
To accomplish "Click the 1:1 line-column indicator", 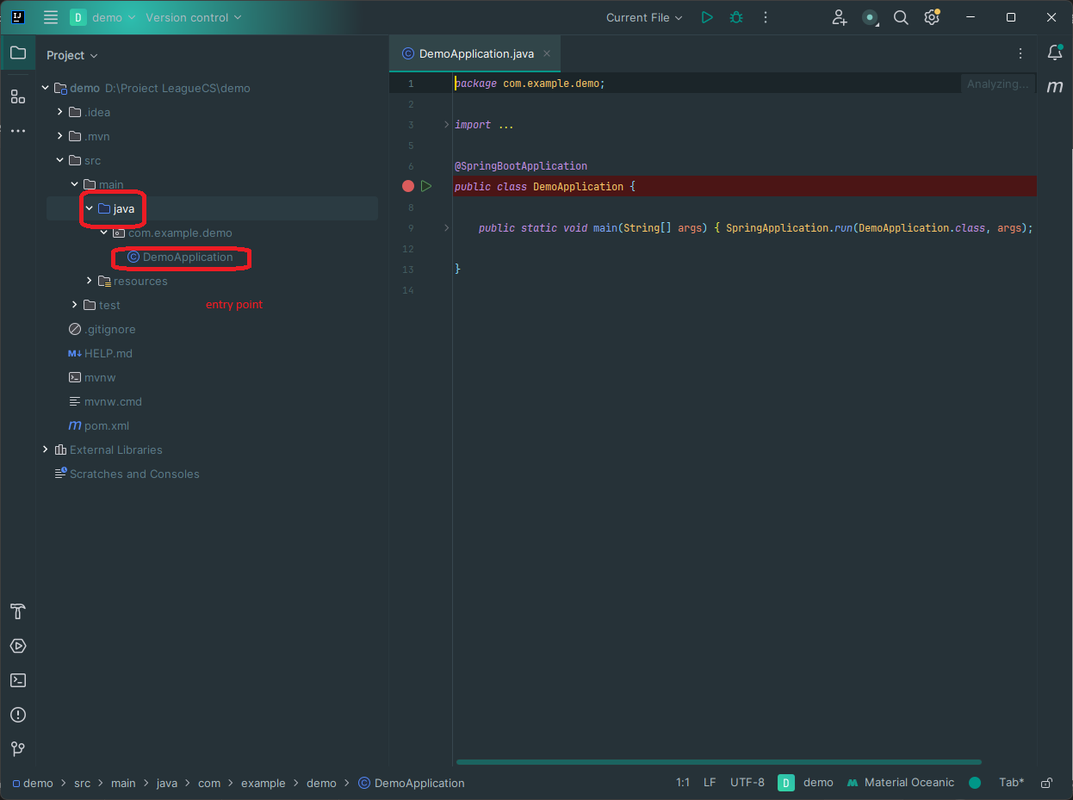I will point(683,782).
